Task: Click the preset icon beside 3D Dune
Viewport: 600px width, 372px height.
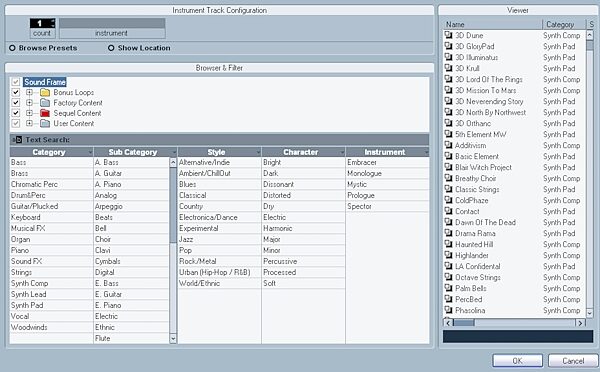Action: pos(448,35)
